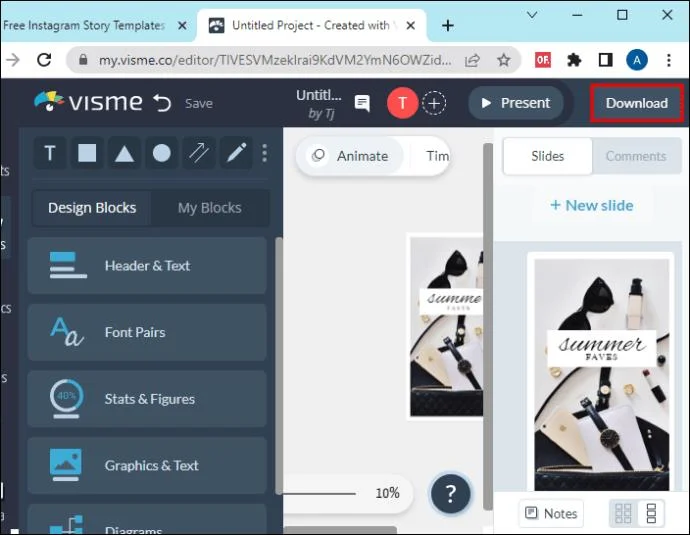Select the arrow line tool
The width and height of the screenshot is (690, 535).
coord(199,154)
